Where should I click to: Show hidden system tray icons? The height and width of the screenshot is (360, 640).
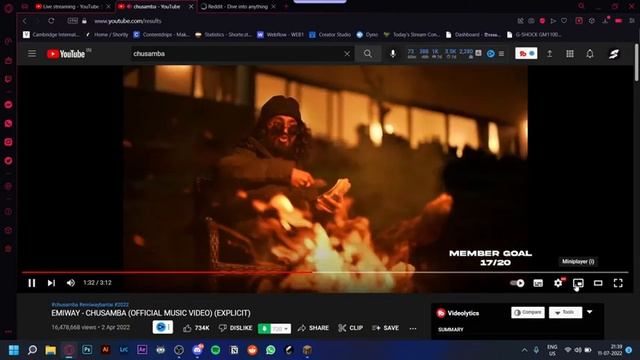pos(524,350)
